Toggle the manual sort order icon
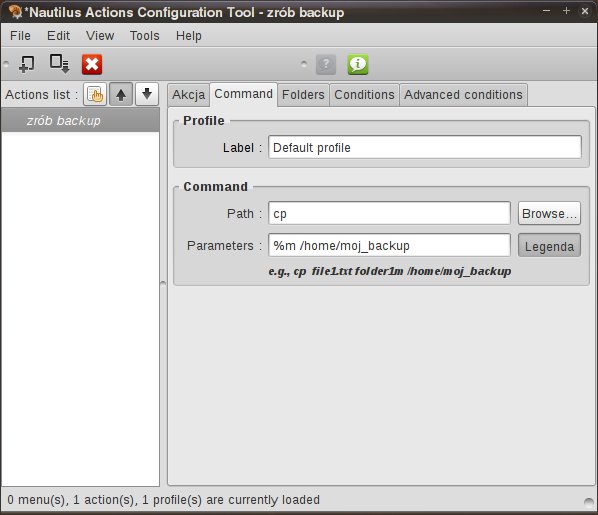This screenshot has height=515, width=598. click(x=95, y=94)
